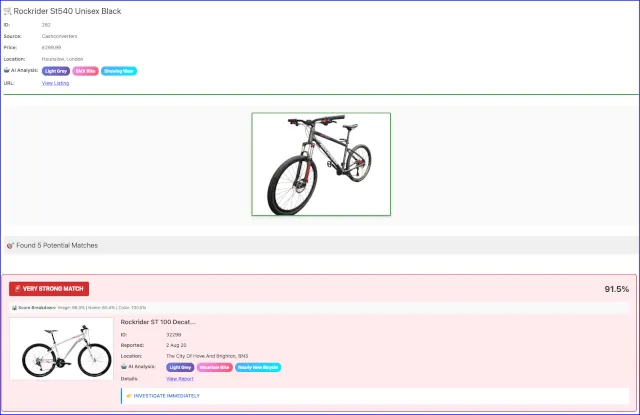This screenshot has height=415, width=640.
Task: Click the robot icon in the Rockrider ST 100 match card
Action: [x=124, y=366]
